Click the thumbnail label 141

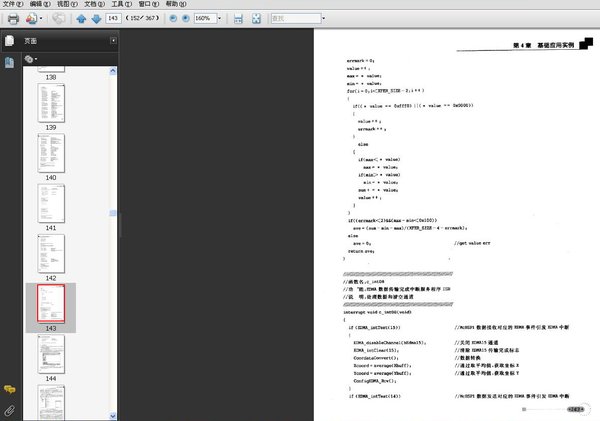tap(51, 228)
